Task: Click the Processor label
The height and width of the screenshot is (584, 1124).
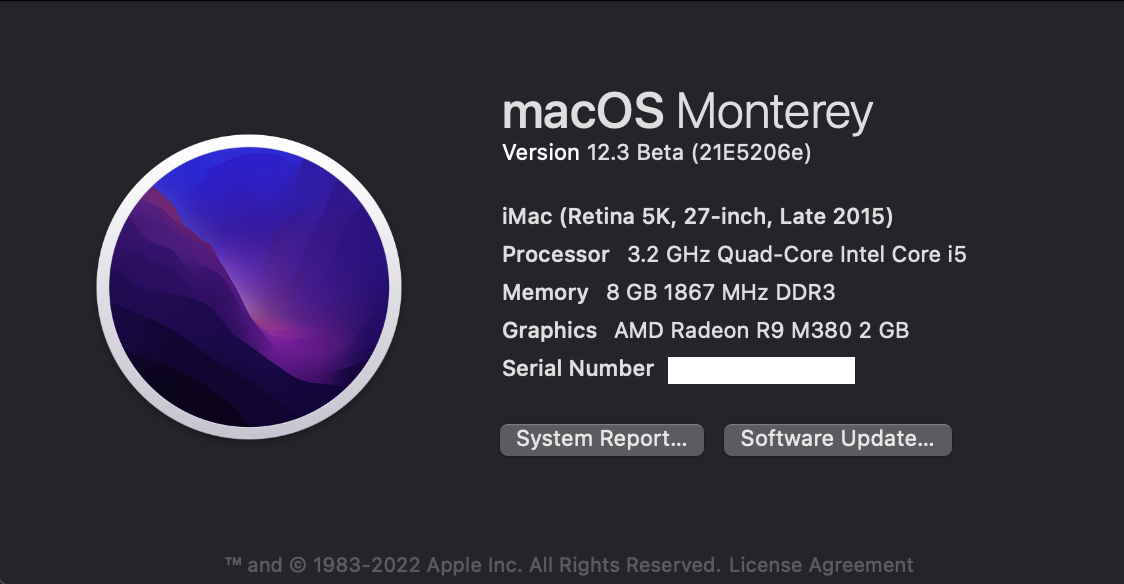Action: [555, 254]
